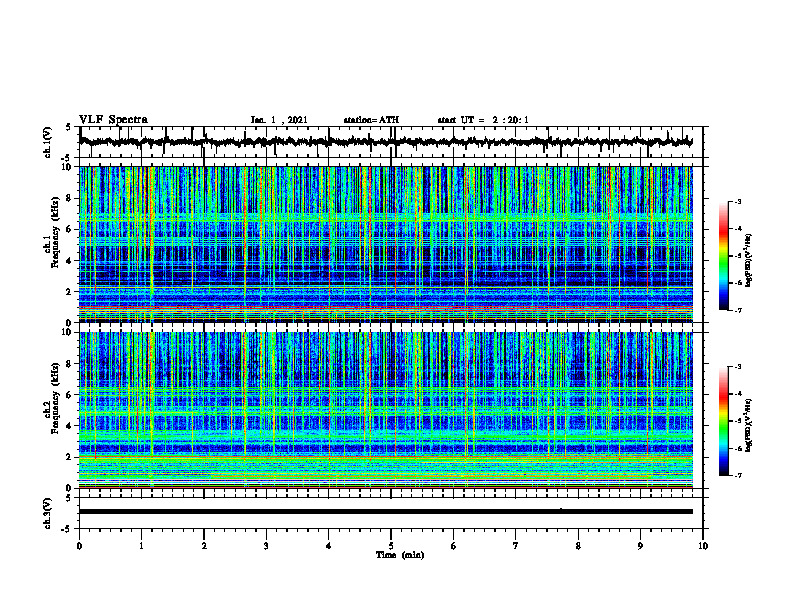
Task: Click the "0" tick on time axis
Action: pyautogui.click(x=79, y=546)
